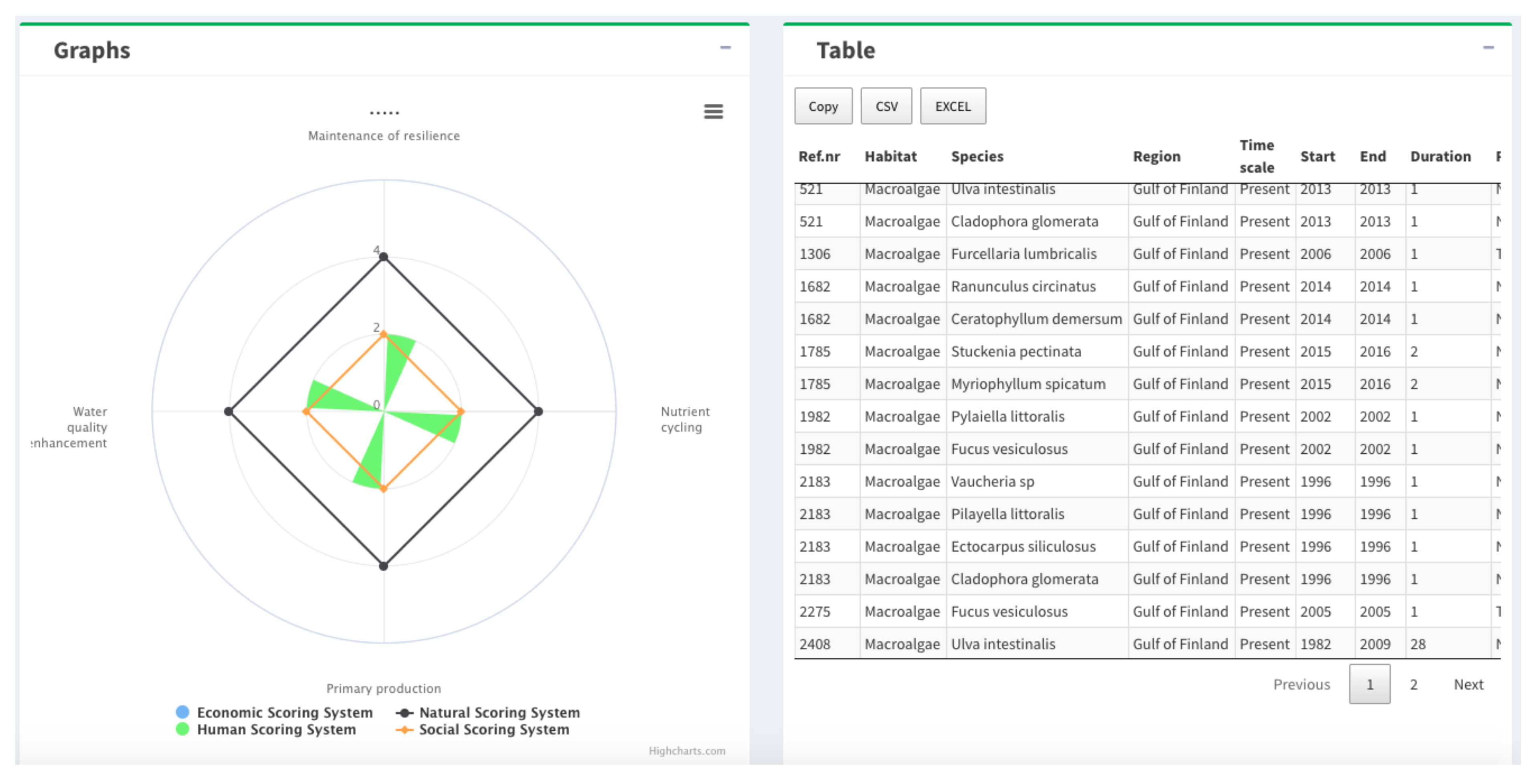The image size is (1533, 784).
Task: Copy the table data
Action: (x=823, y=107)
